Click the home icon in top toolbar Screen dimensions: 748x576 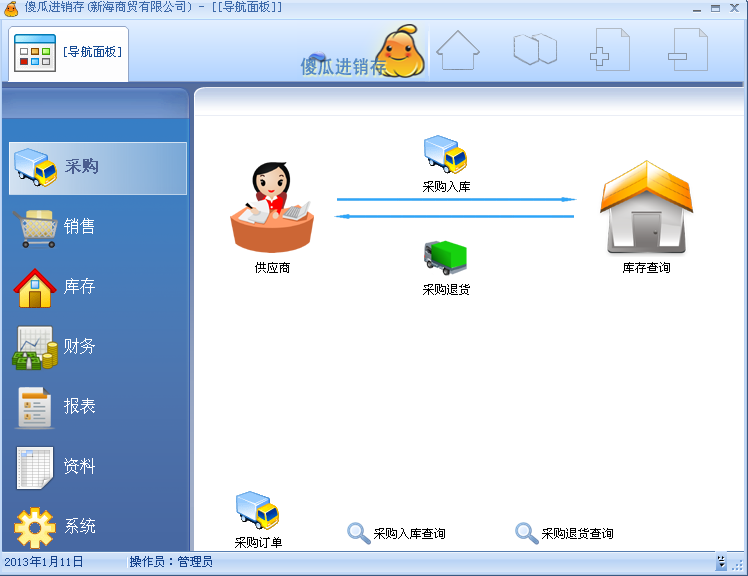(x=458, y=50)
